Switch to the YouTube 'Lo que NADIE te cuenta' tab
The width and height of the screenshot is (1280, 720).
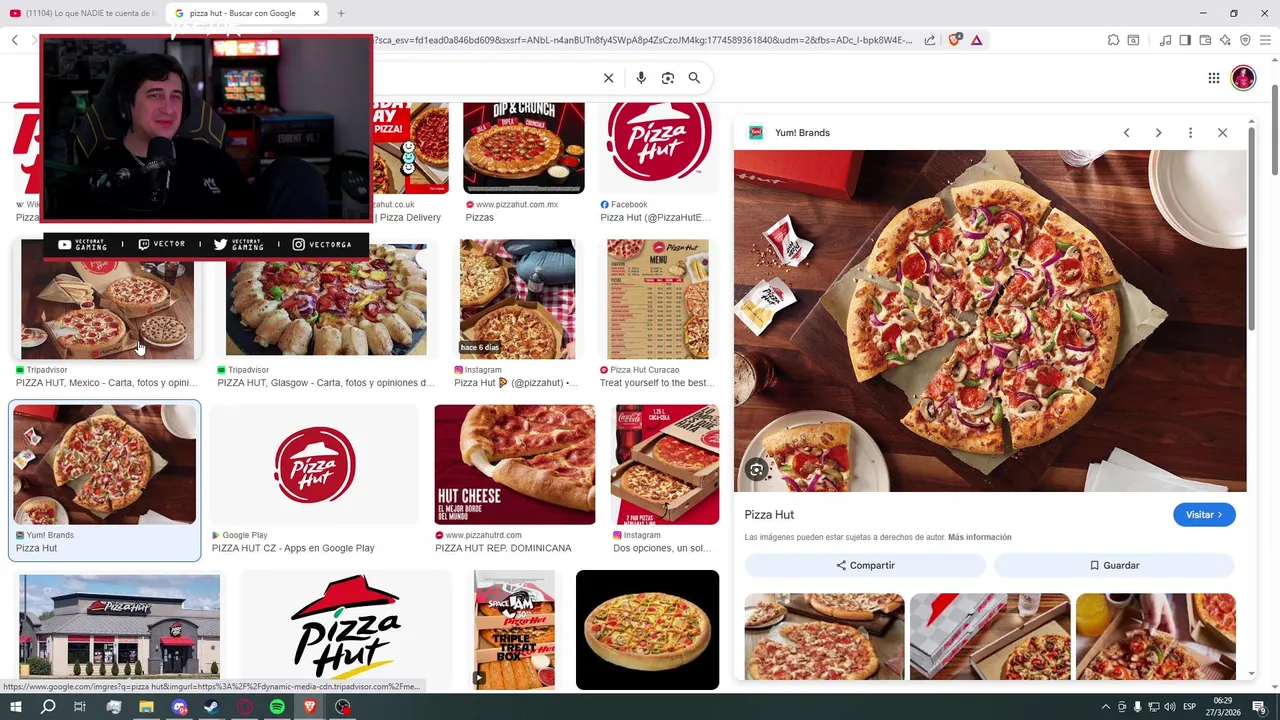click(82, 13)
